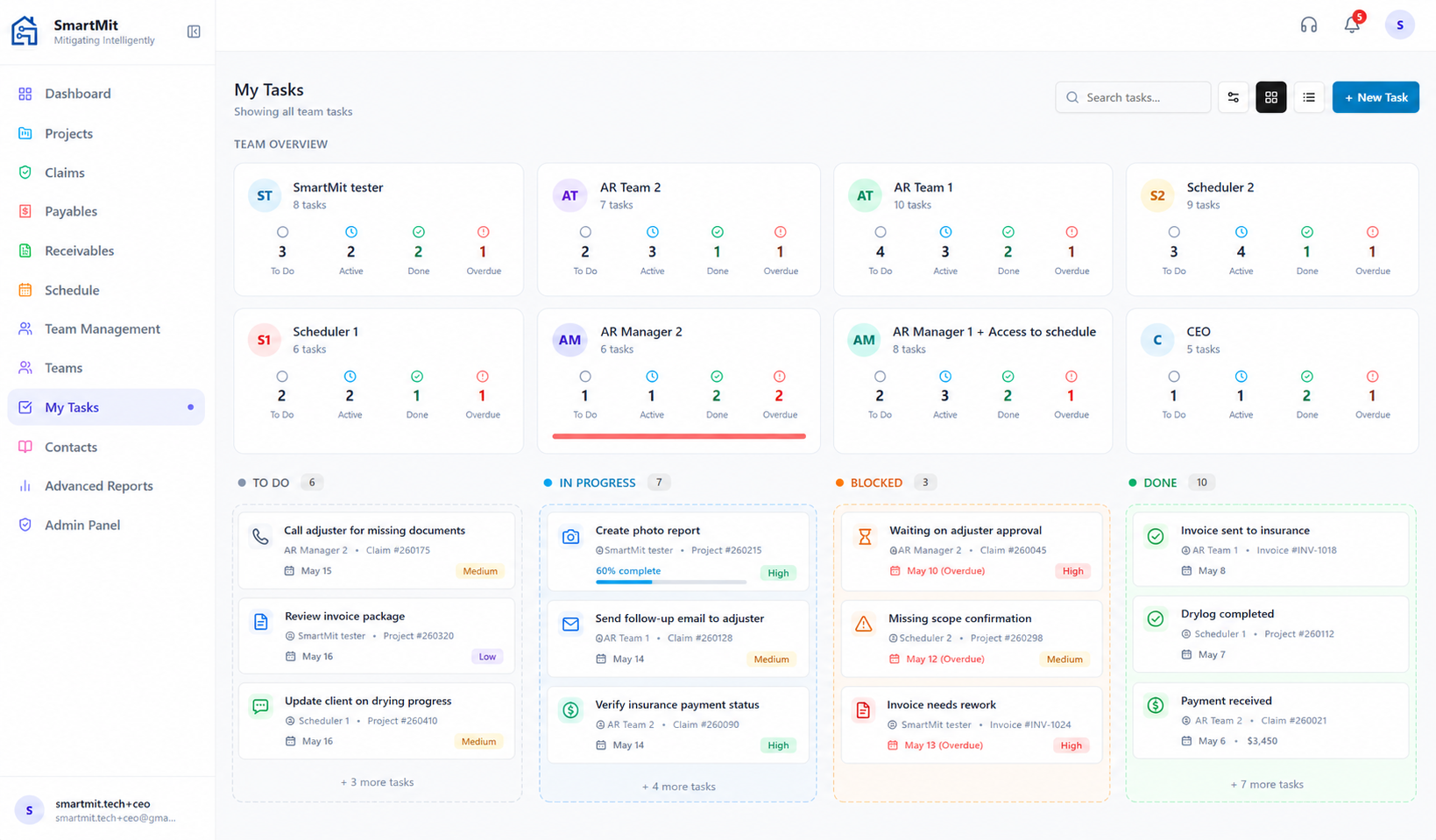Select the CEO avatar C
Screen dimensions: 1436x840
[1157, 340]
